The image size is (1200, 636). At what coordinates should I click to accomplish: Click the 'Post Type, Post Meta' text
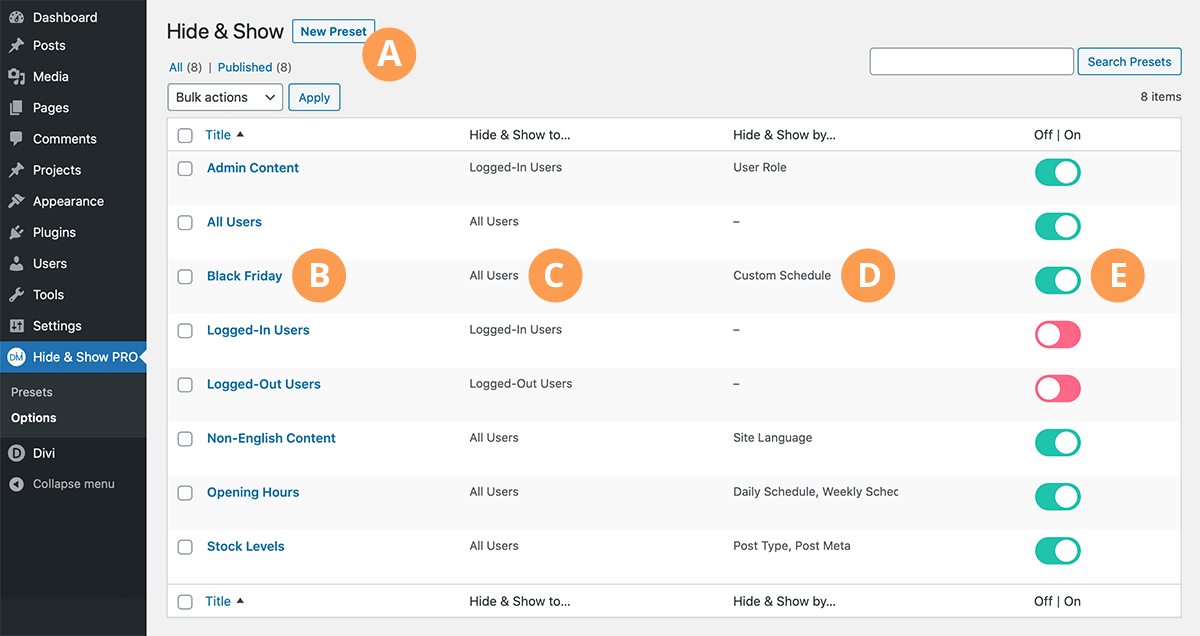[792, 545]
